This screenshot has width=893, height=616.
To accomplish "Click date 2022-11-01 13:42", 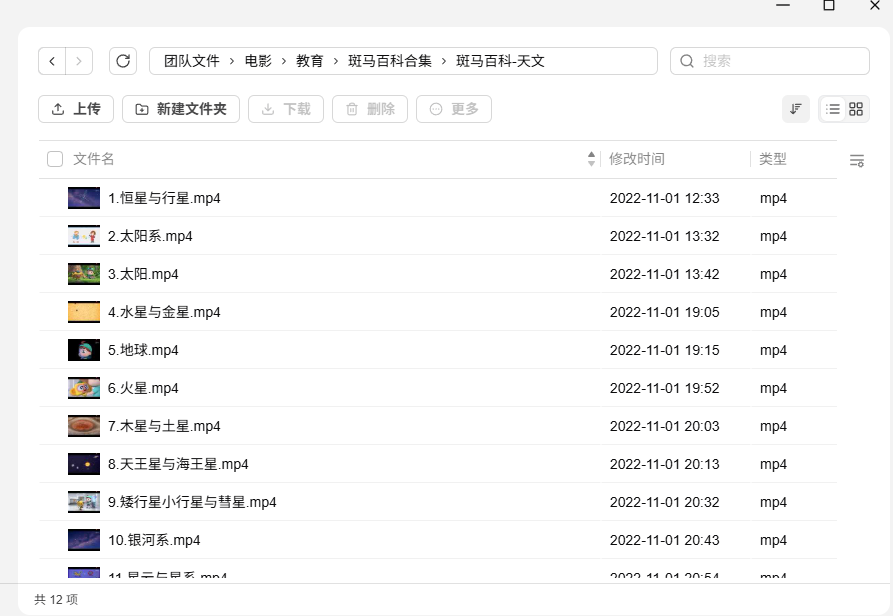I will [665, 274].
